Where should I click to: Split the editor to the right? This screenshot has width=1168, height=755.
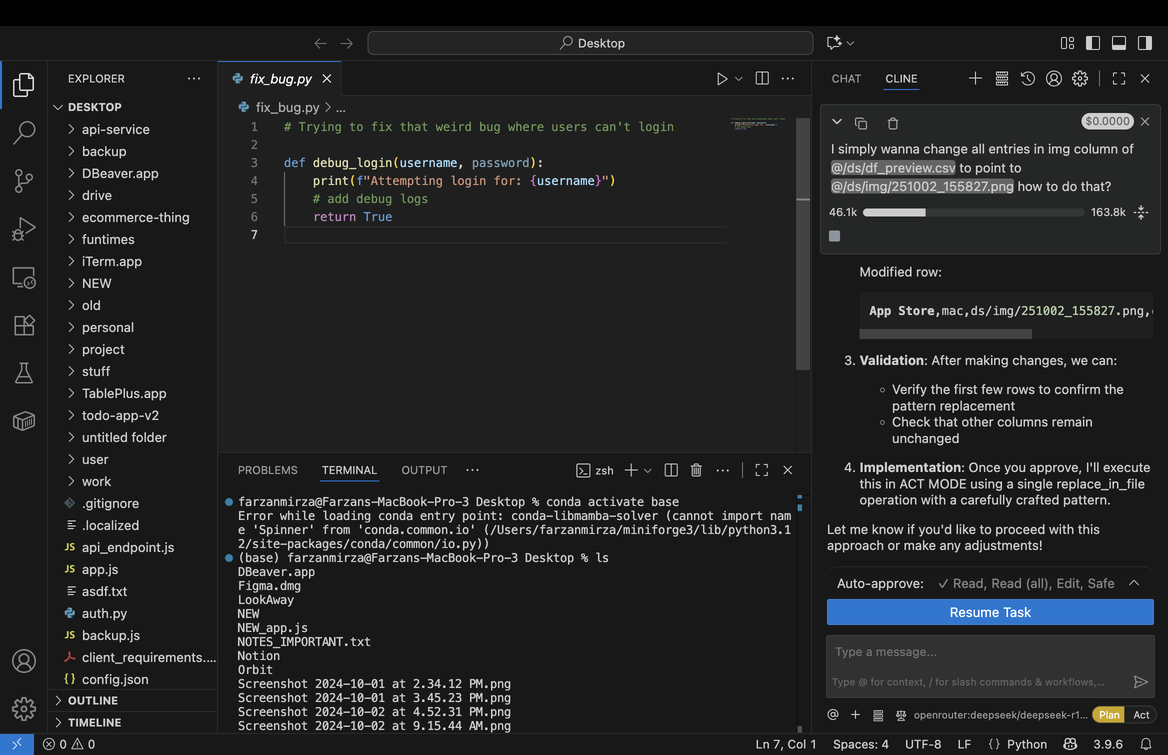[x=762, y=79]
